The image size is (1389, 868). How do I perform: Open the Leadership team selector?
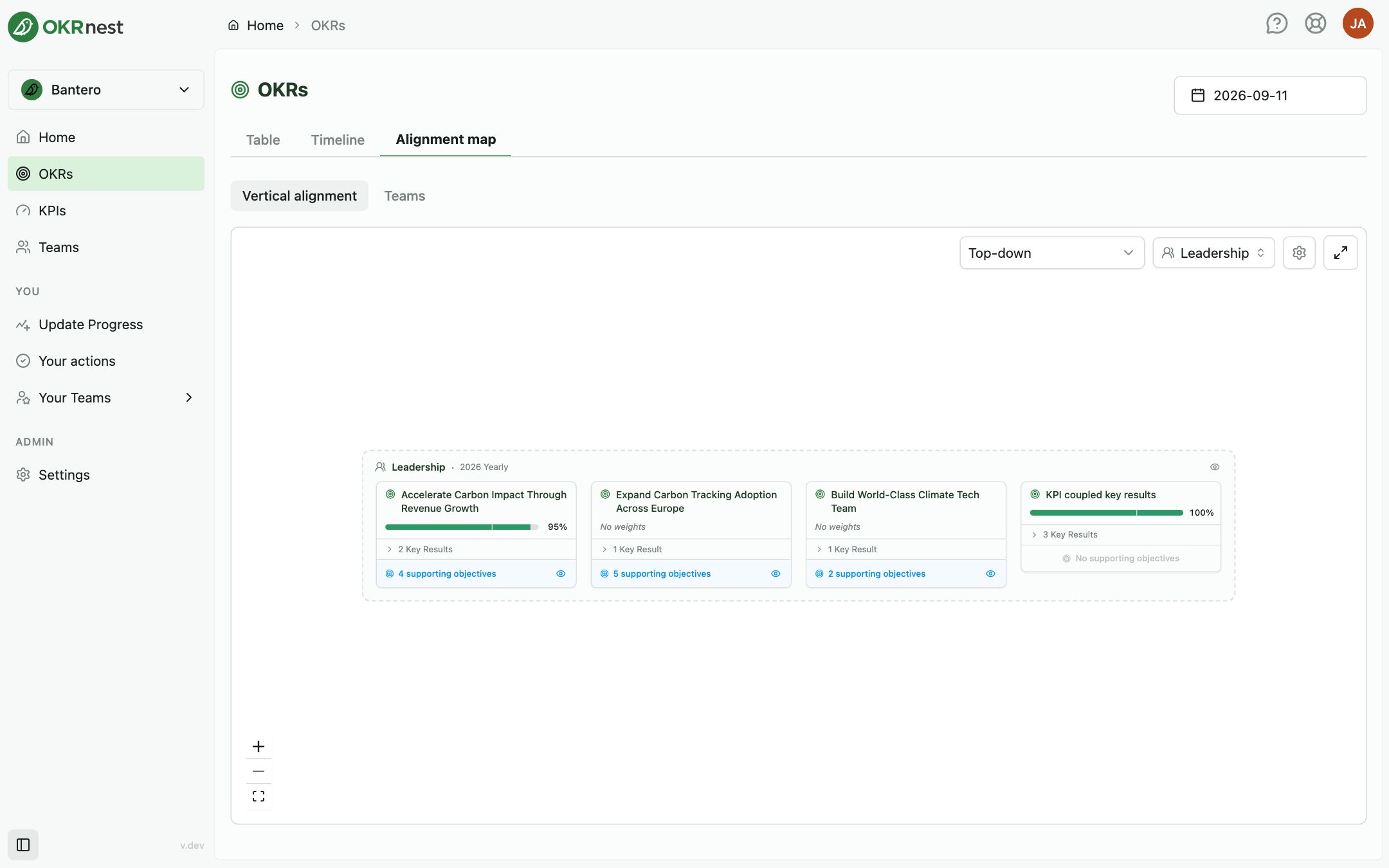pyautogui.click(x=1213, y=253)
